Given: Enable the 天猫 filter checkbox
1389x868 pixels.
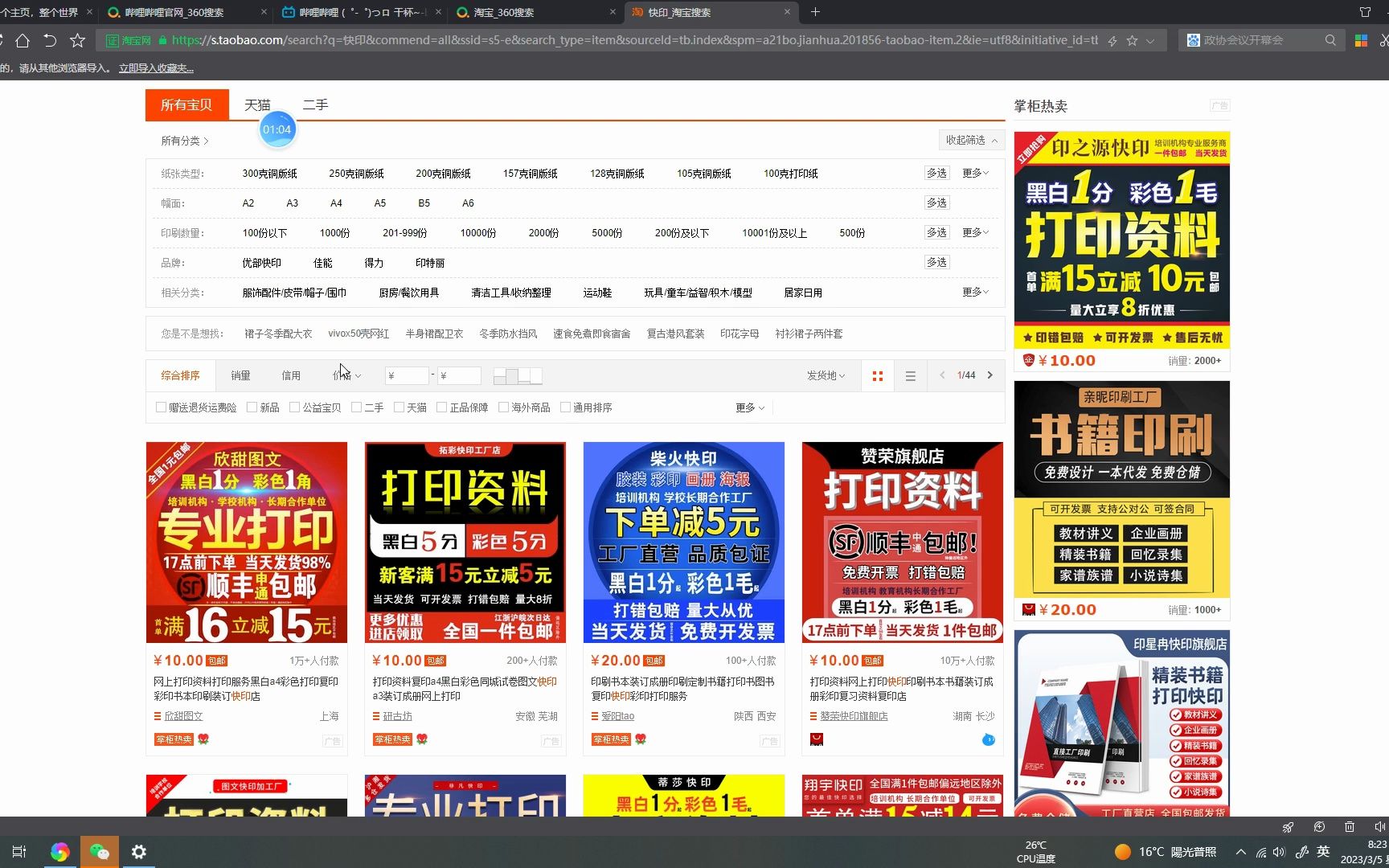Looking at the screenshot, I should [x=400, y=407].
